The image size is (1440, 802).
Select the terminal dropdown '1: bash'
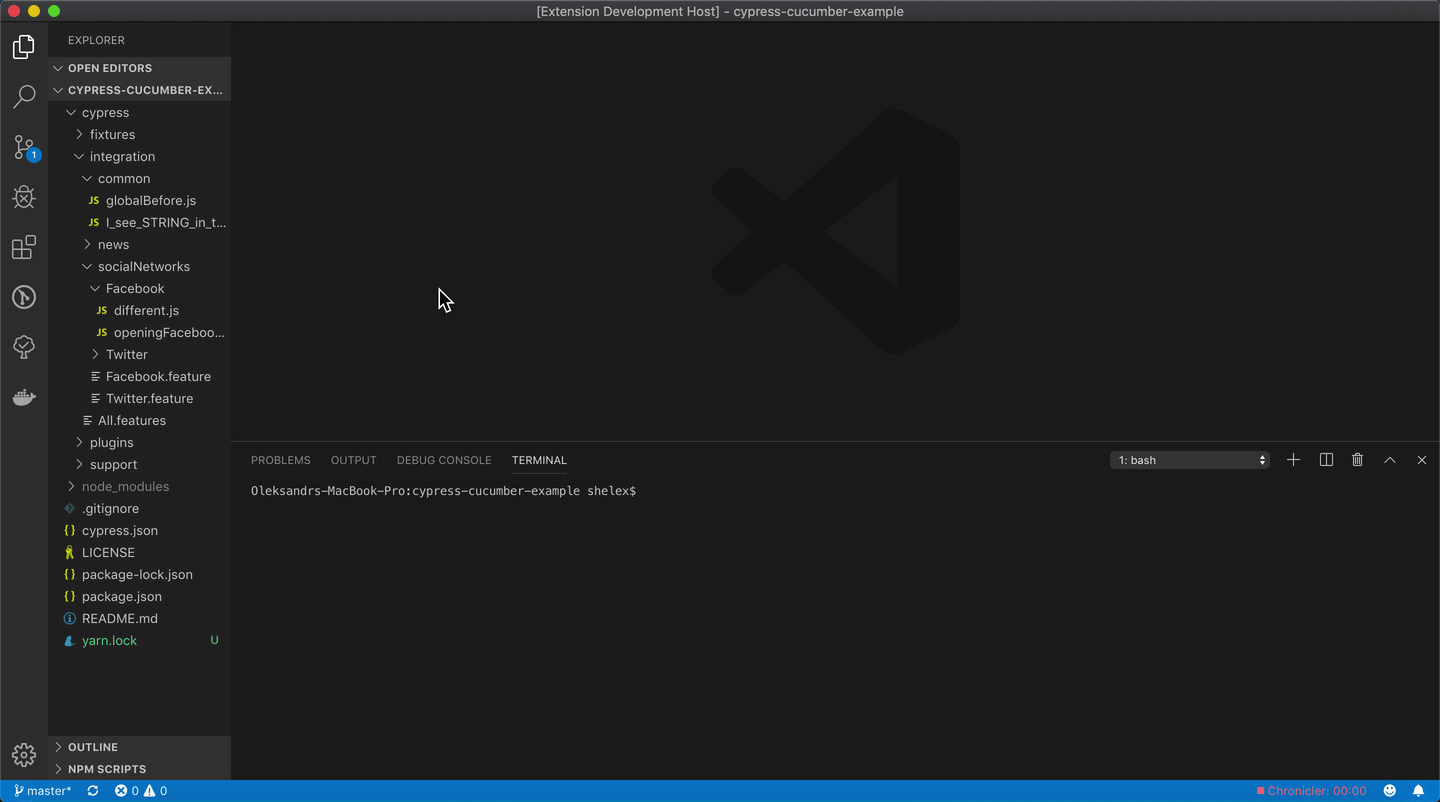click(x=1190, y=460)
